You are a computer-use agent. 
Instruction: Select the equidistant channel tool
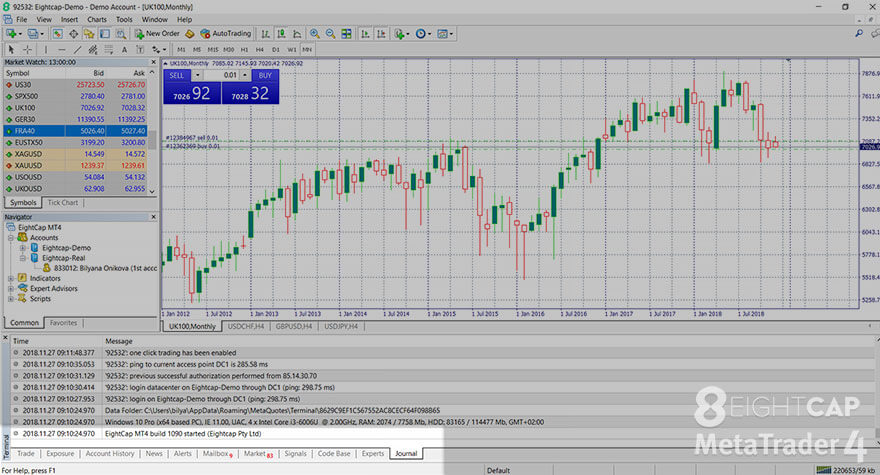[x=93, y=49]
